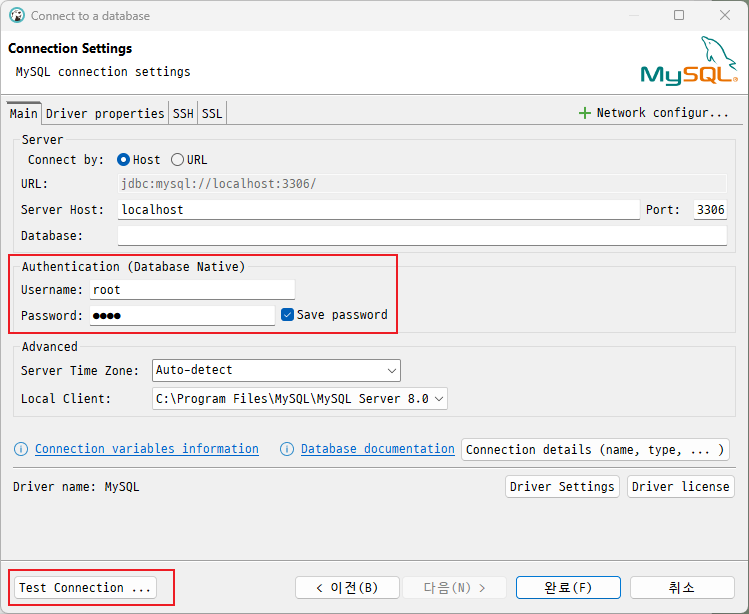
Task: Open Connection details (name, type, ...)
Action: 595,450
